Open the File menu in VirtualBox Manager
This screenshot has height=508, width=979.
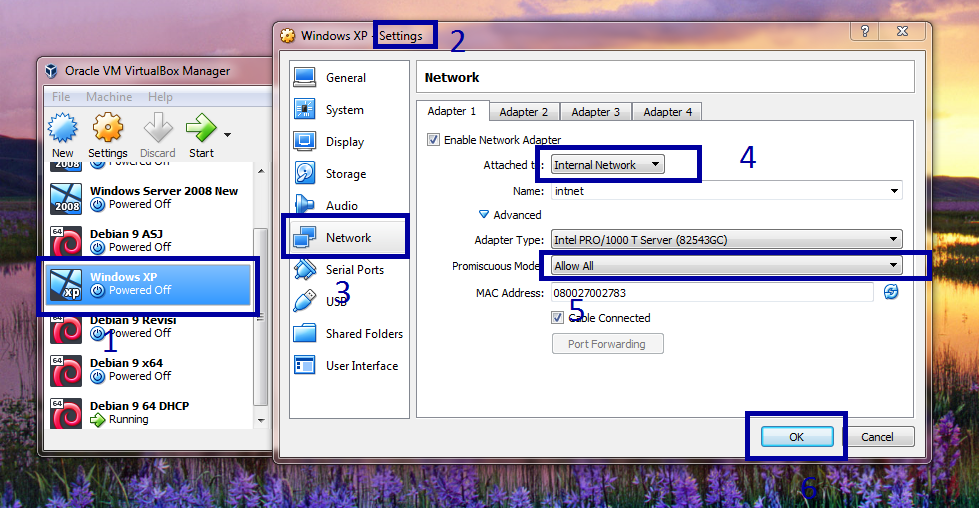click(x=61, y=97)
